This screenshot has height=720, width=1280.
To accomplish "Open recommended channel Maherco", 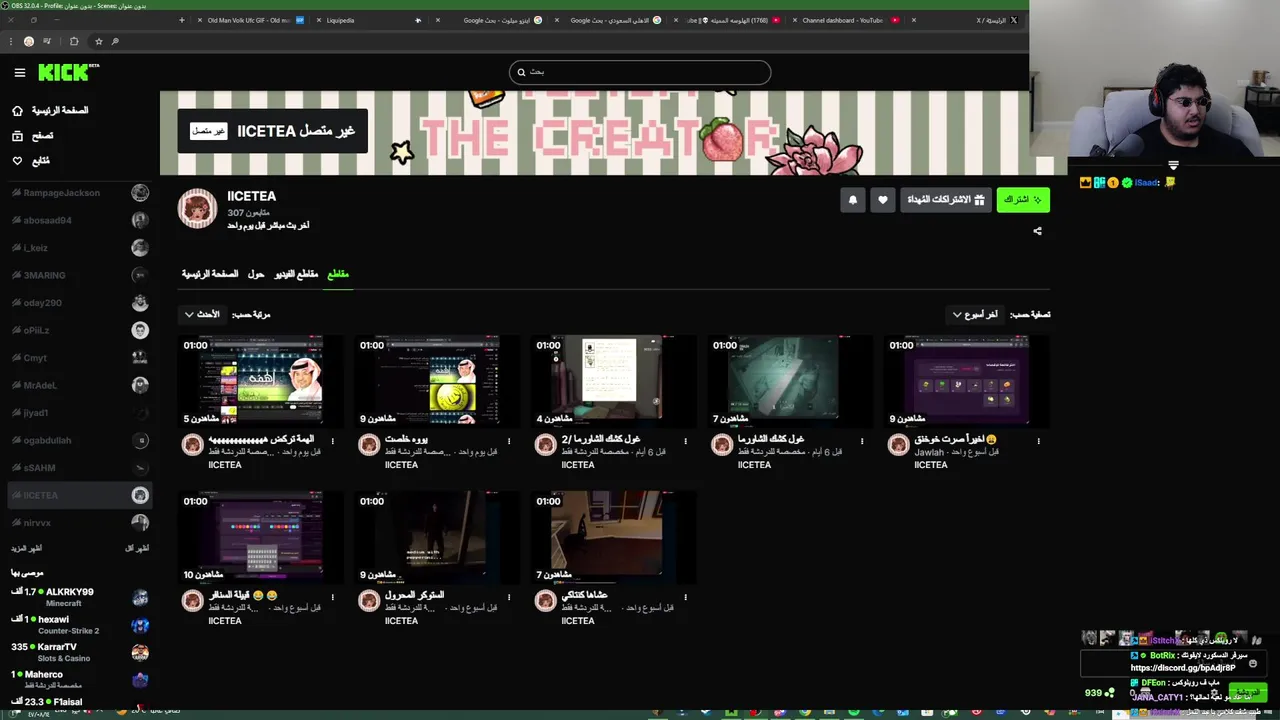I will (80, 680).
